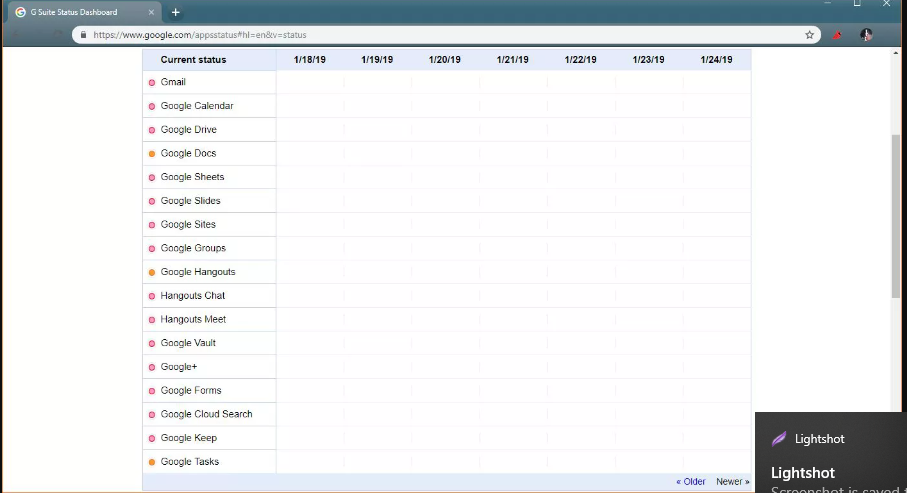The width and height of the screenshot is (907, 493).
Task: Click the orange Google Tasks status dot
Action: (x=152, y=462)
